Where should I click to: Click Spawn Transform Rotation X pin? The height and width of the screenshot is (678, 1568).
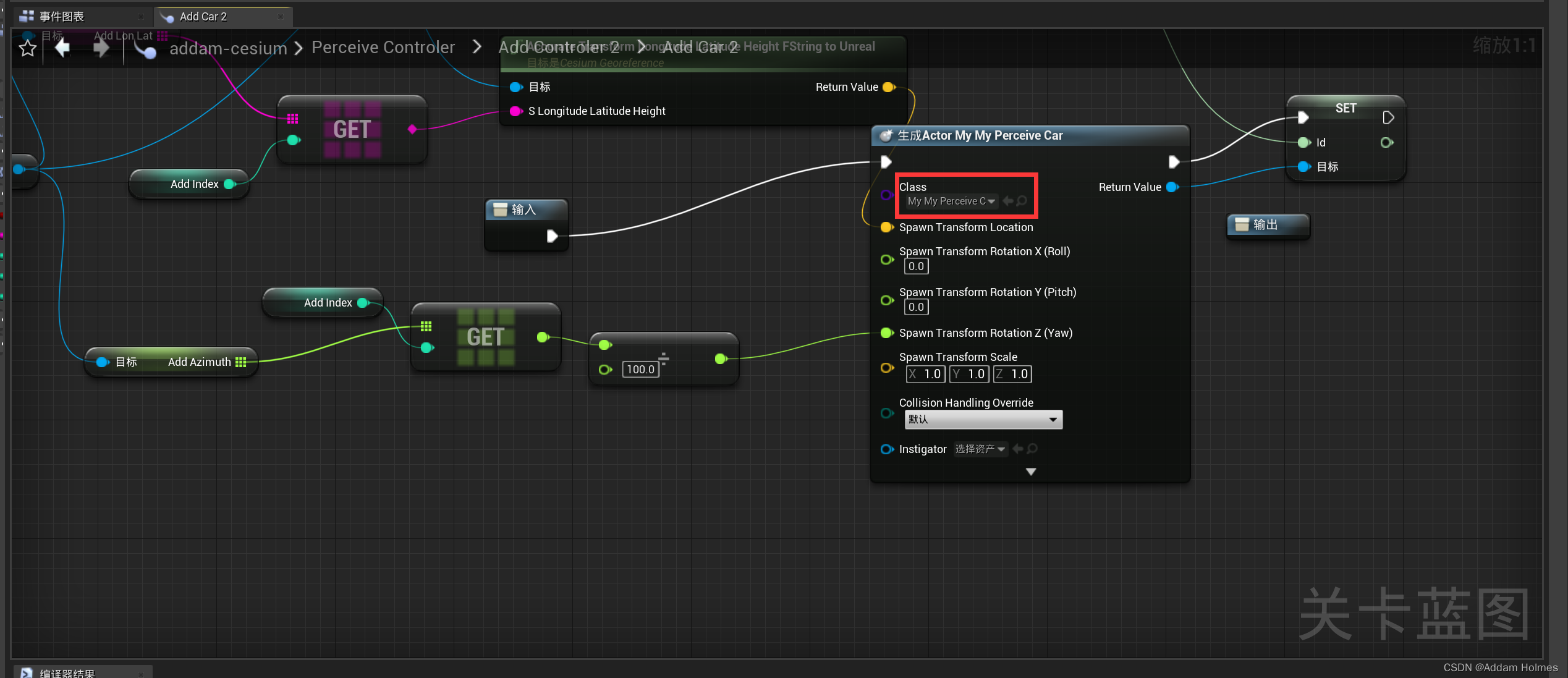coord(887,260)
